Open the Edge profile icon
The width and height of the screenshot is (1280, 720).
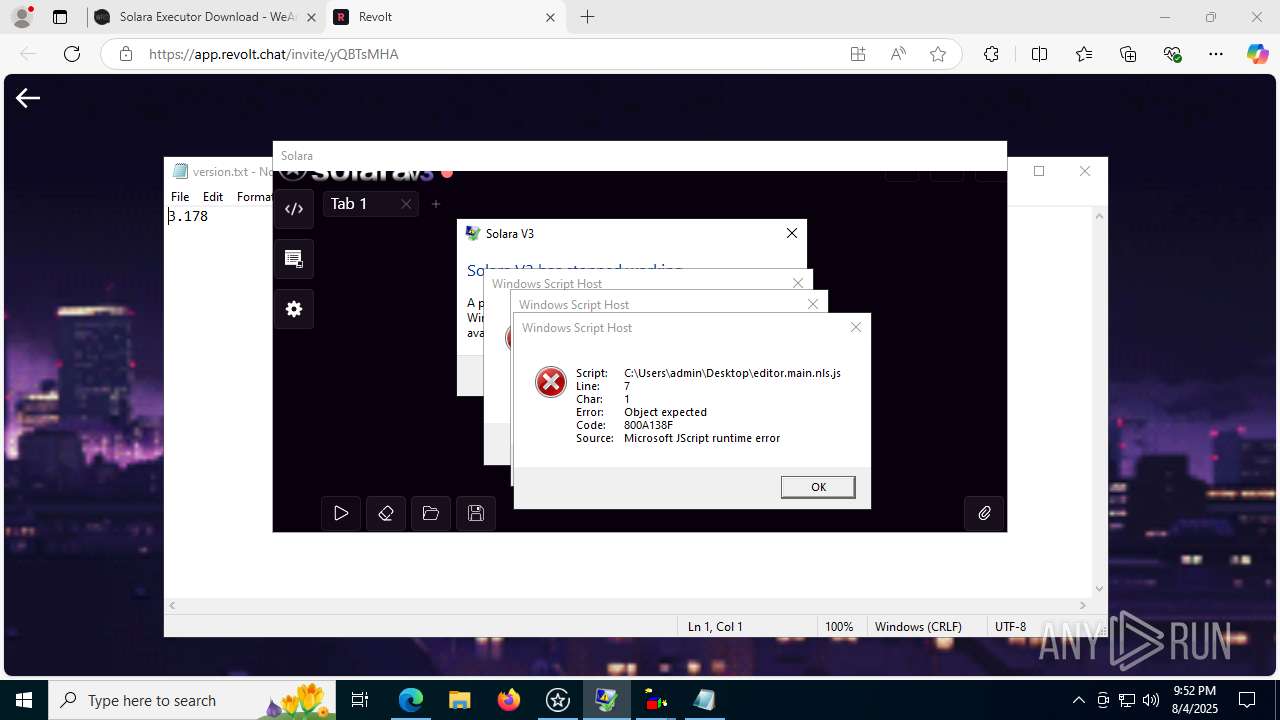22,17
